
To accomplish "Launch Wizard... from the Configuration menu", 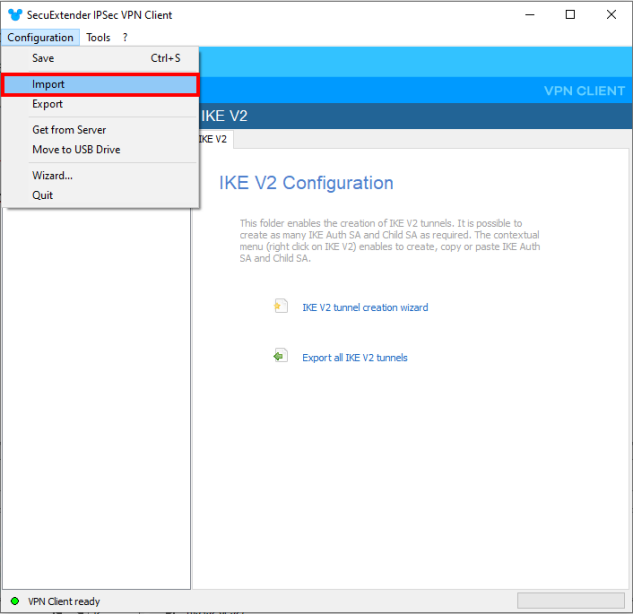I will tap(52, 176).
